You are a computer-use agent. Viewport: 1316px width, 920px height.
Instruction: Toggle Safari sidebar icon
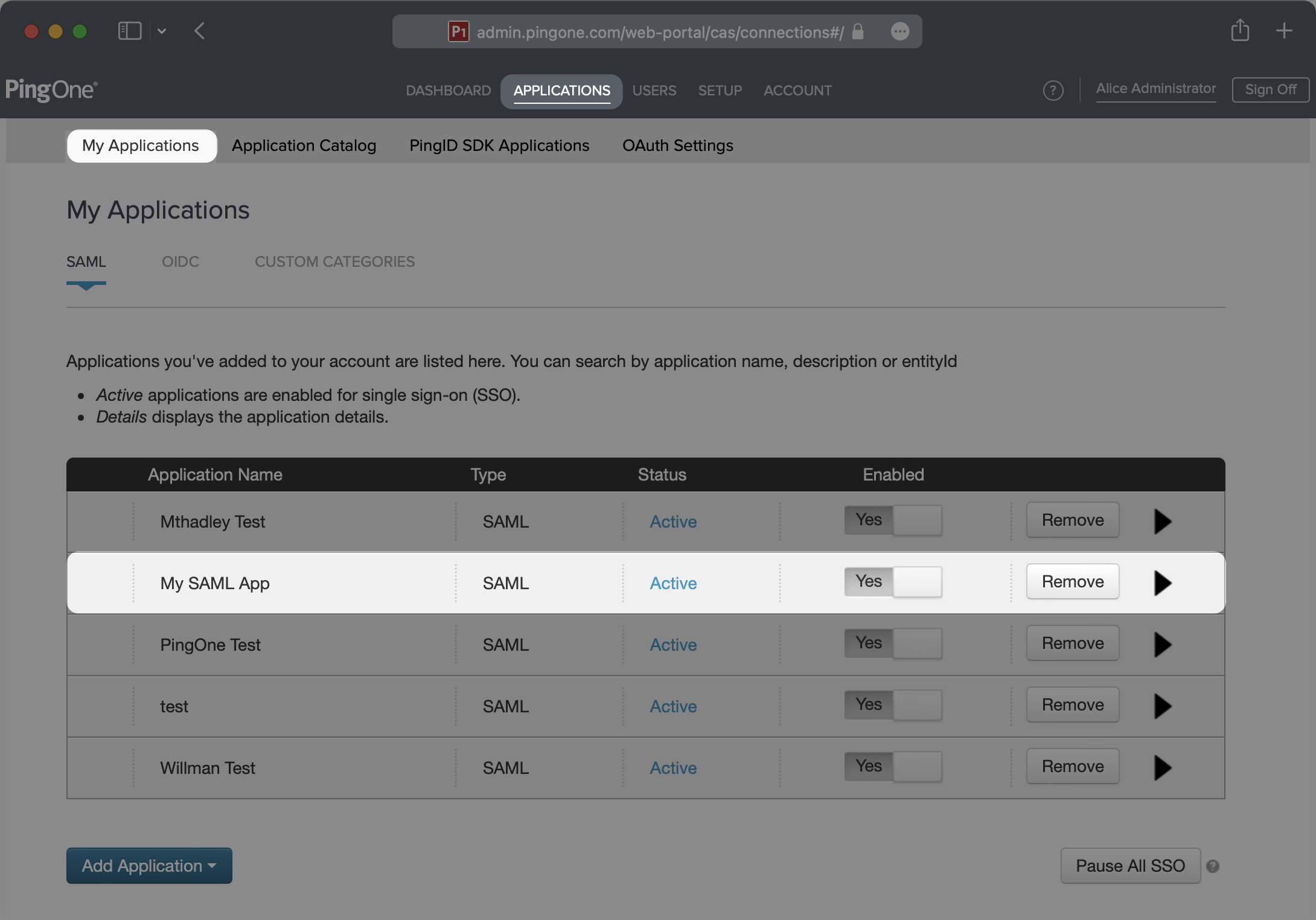point(129,31)
